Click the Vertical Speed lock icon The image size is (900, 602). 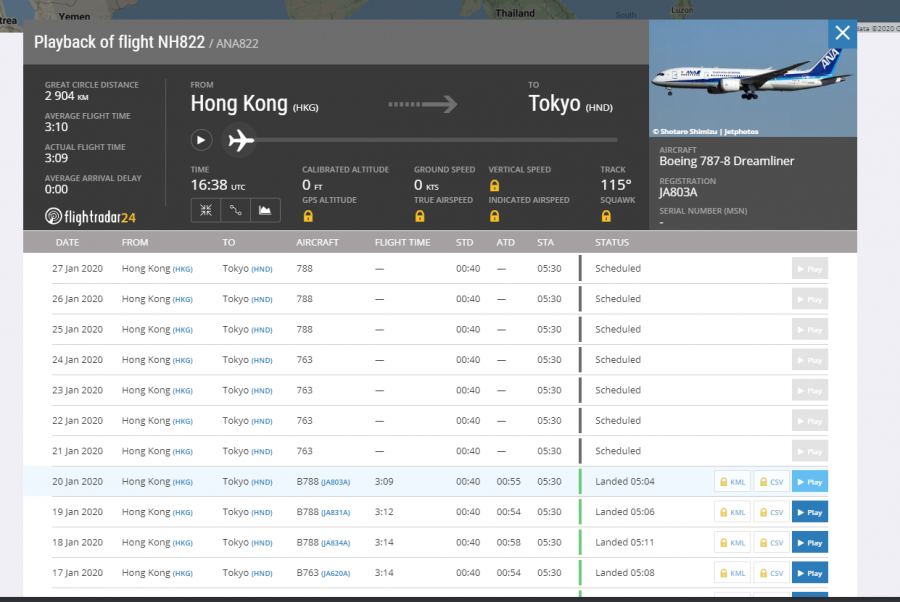[x=494, y=186]
